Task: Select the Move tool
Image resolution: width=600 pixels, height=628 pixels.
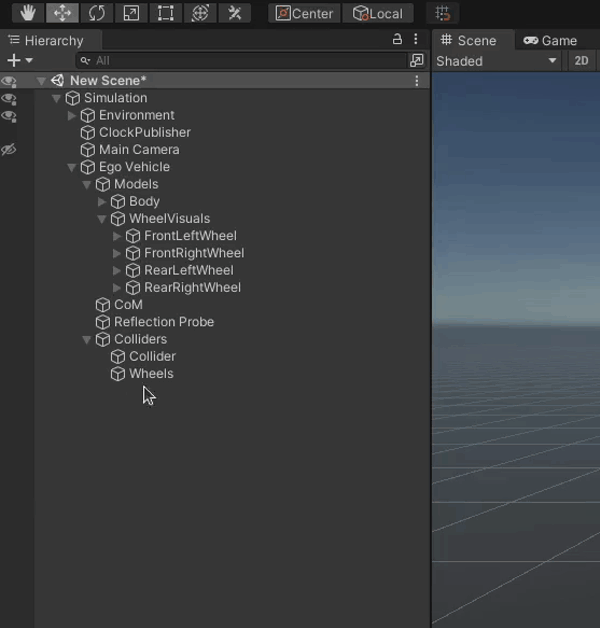Action: coord(63,13)
